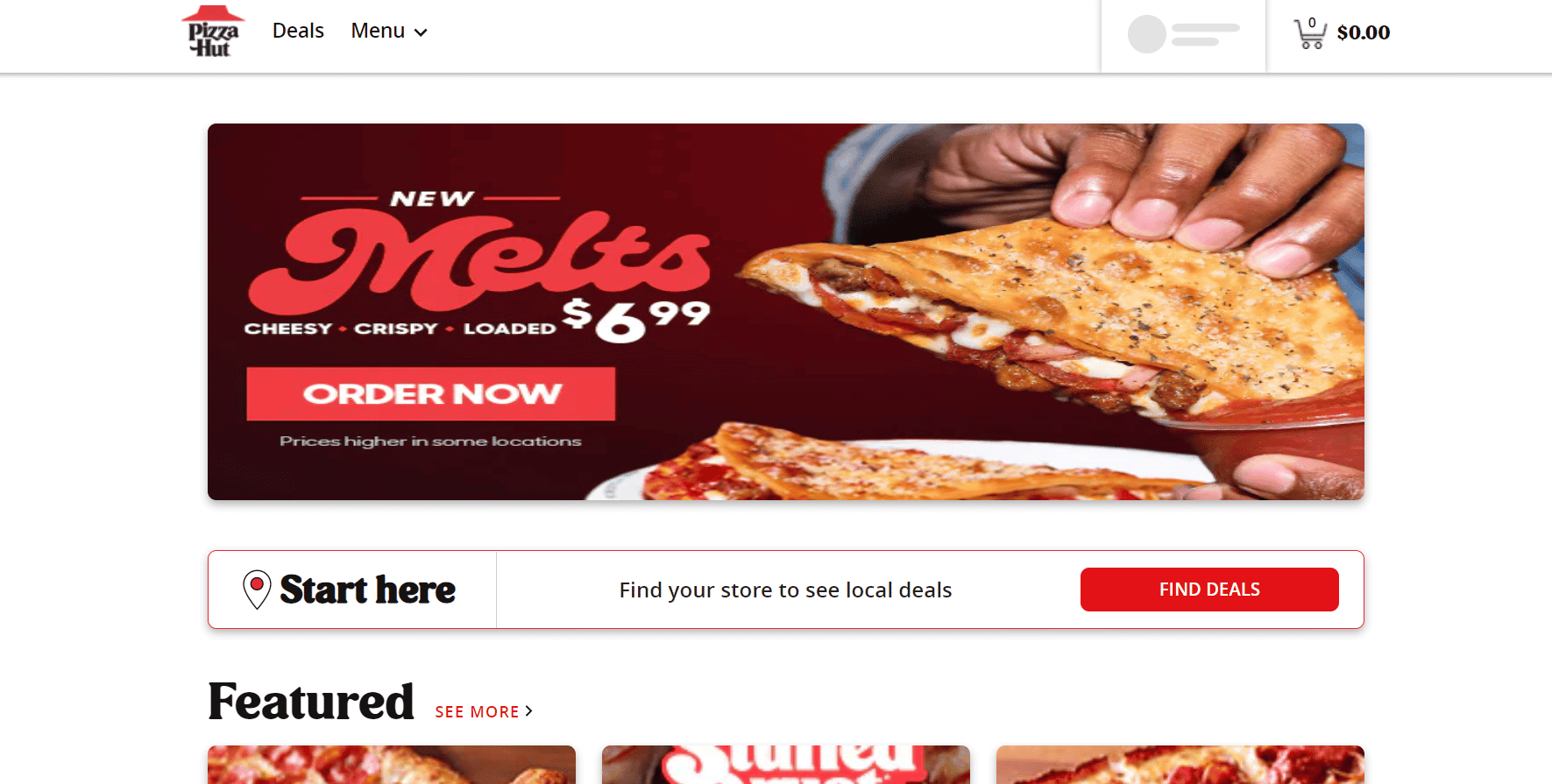This screenshot has width=1552, height=784.
Task: Open the Deals page
Action: click(298, 31)
